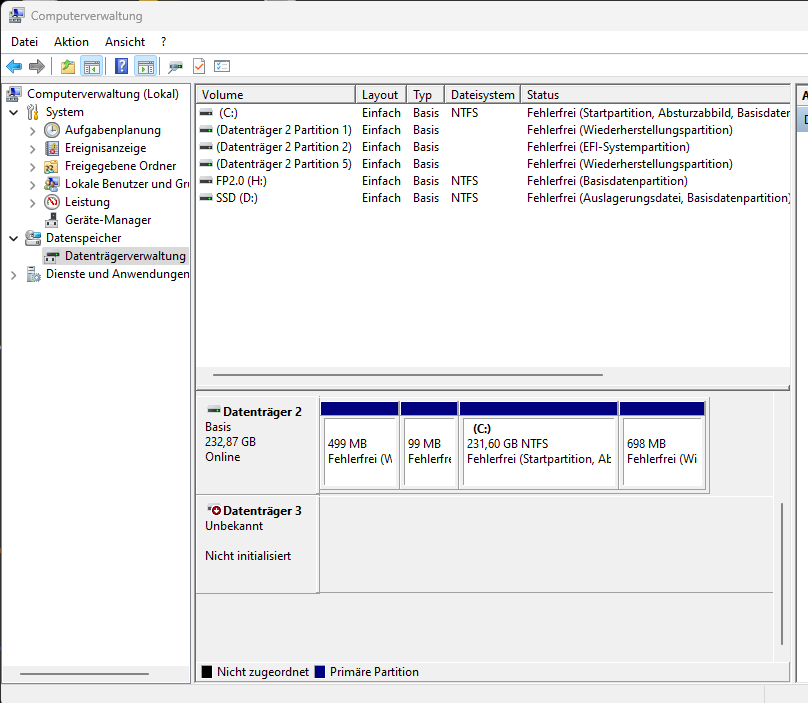Click the disk view vertical scrollbar

782,574
